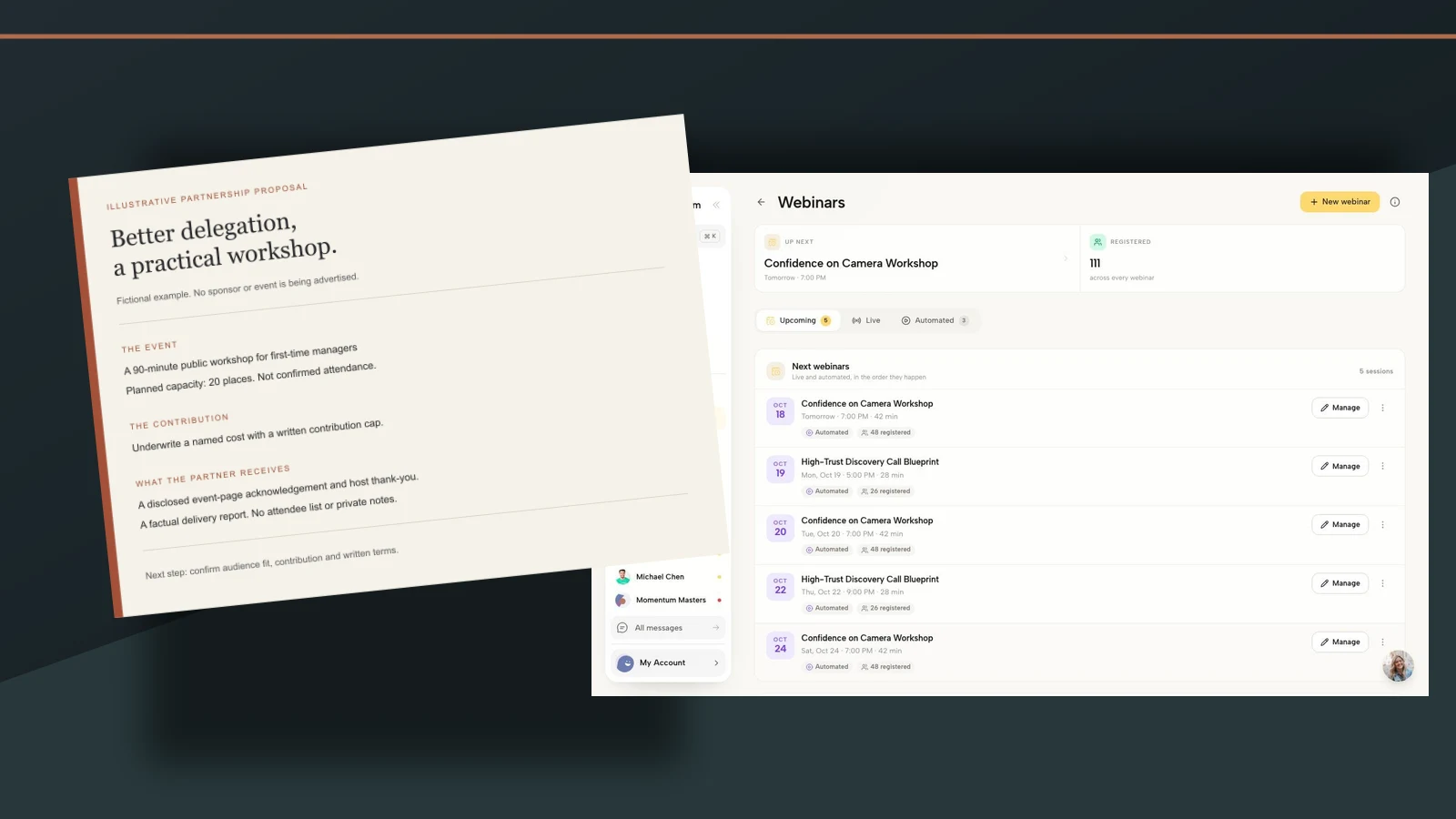The width and height of the screenshot is (1456, 819).
Task: Click the proposal's 'Better delegation' heading
Action: coord(204,229)
